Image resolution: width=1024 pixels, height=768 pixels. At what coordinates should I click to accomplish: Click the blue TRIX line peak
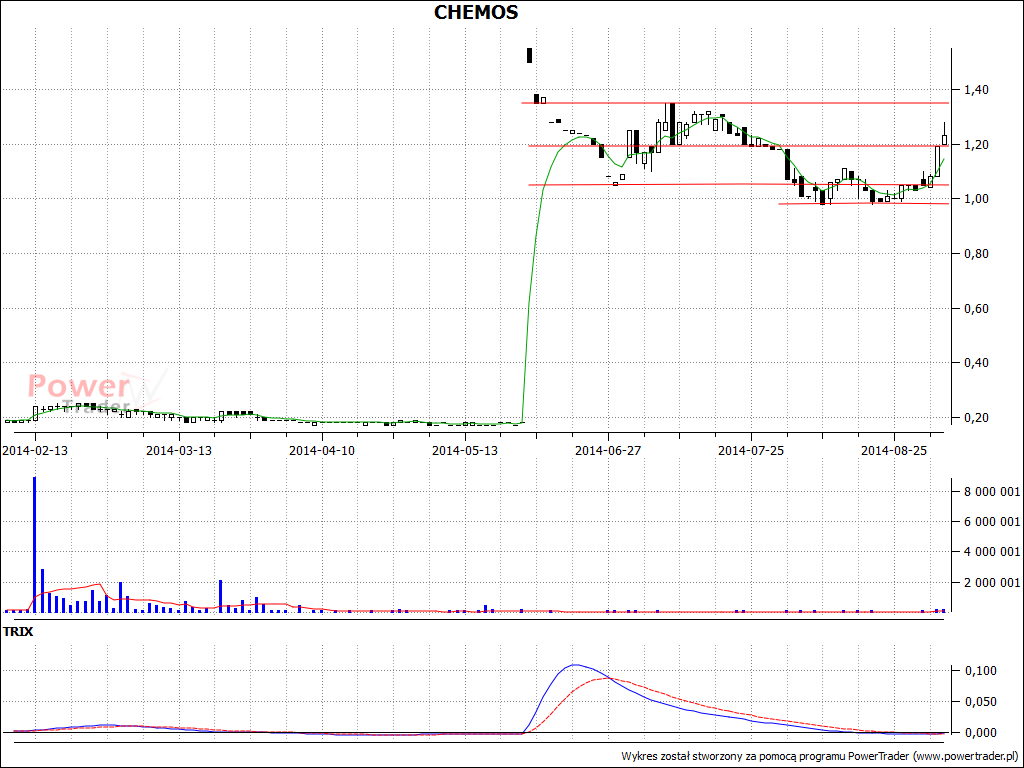pyautogui.click(x=575, y=665)
